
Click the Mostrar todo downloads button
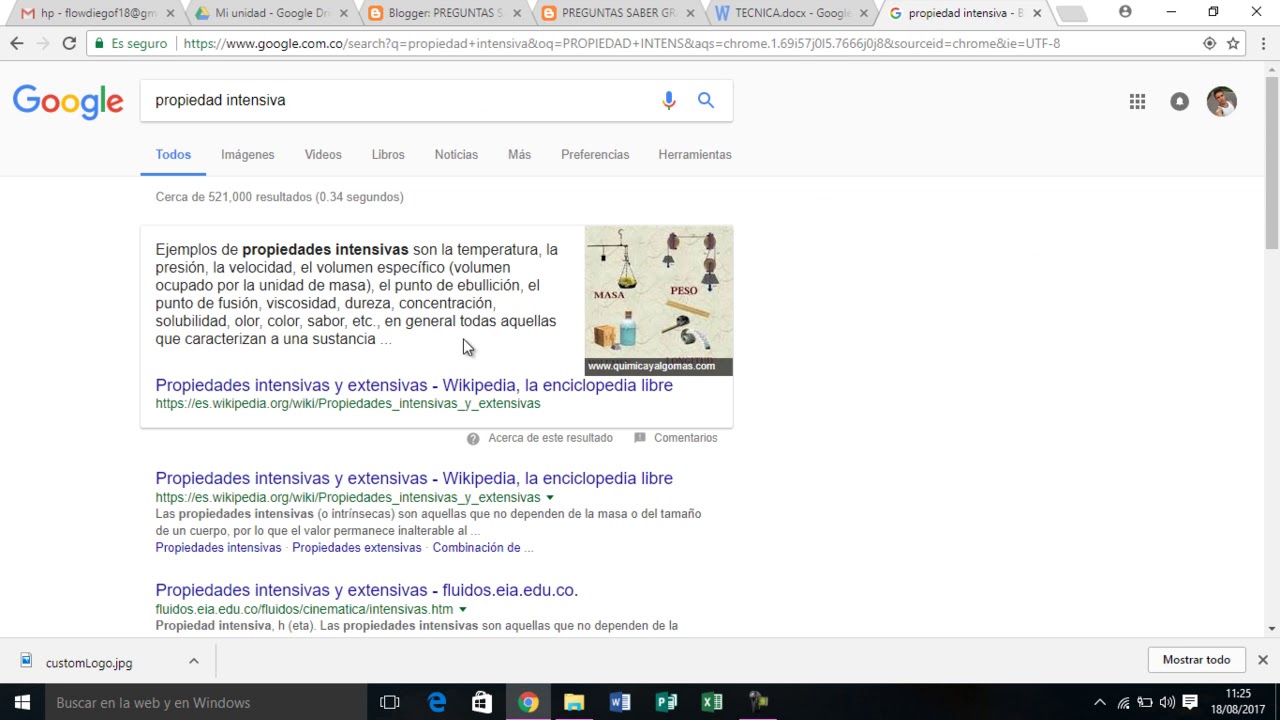tap(1196, 660)
